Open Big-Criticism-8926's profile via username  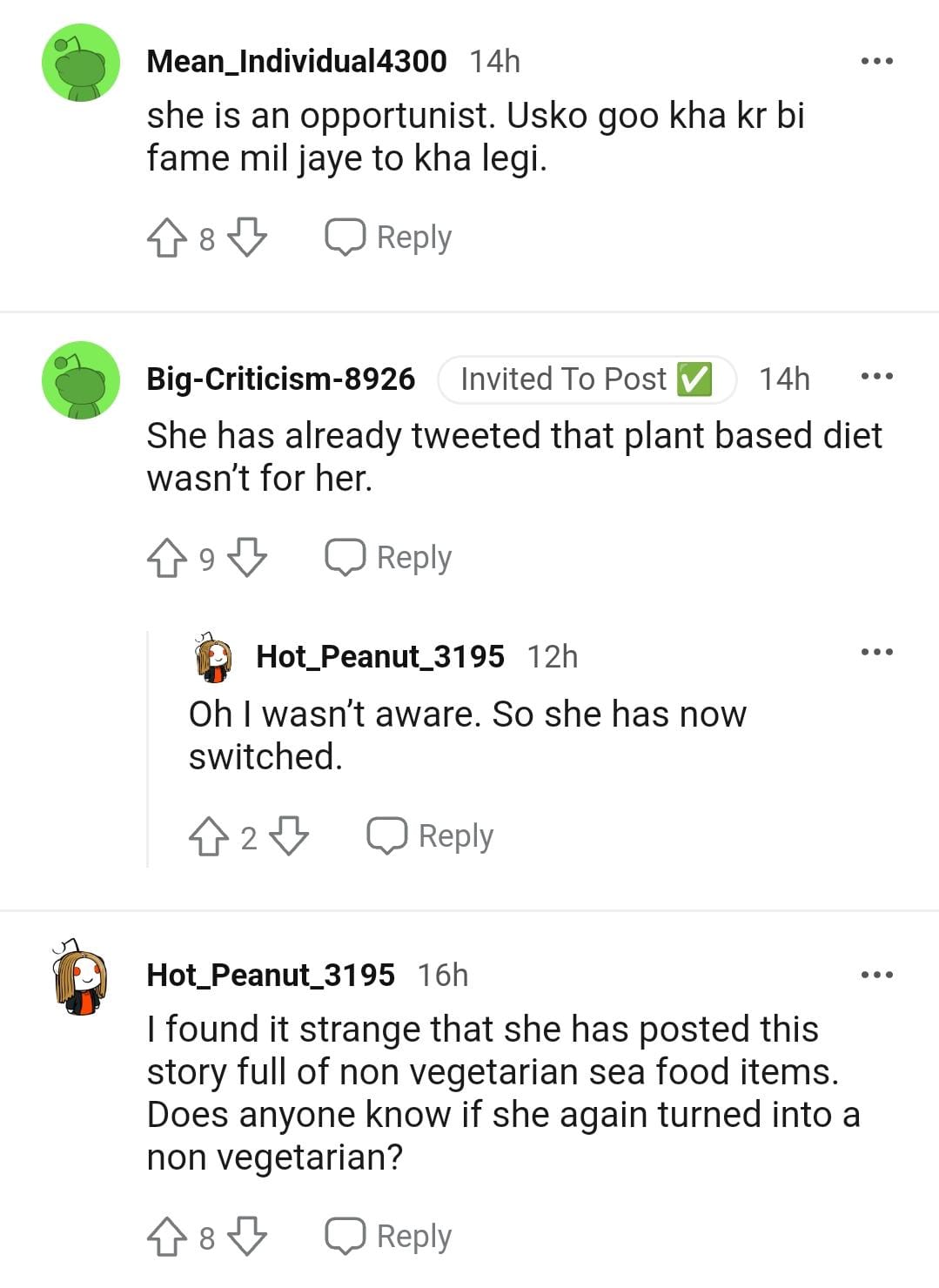coord(281,379)
